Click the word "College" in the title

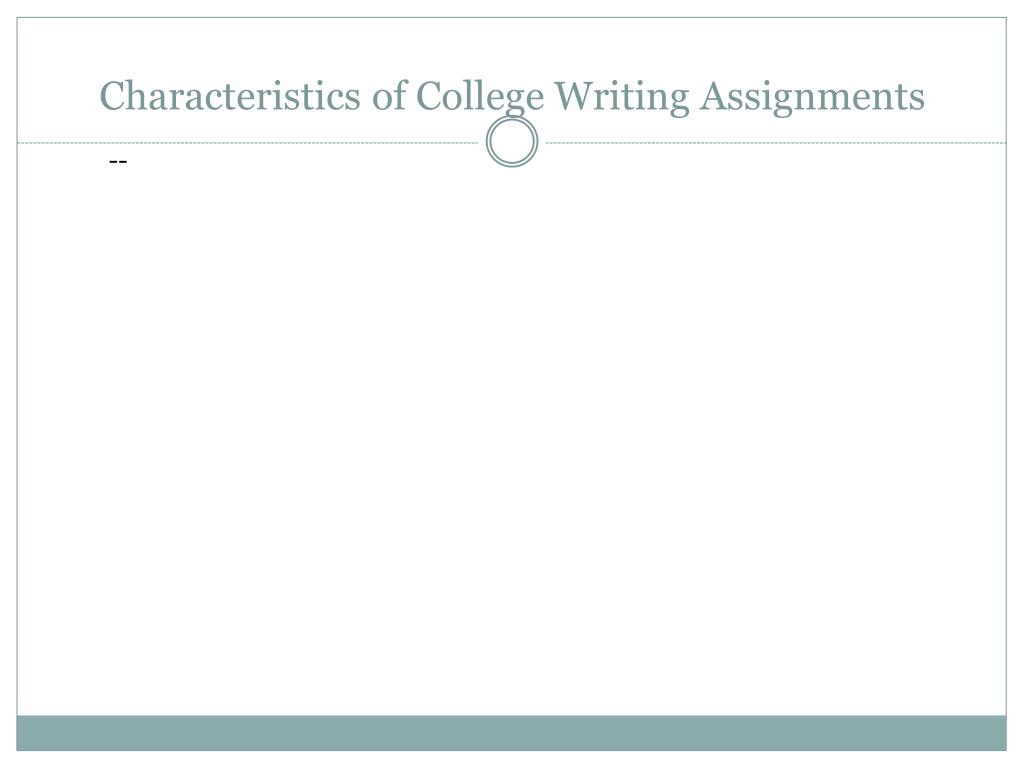click(479, 97)
